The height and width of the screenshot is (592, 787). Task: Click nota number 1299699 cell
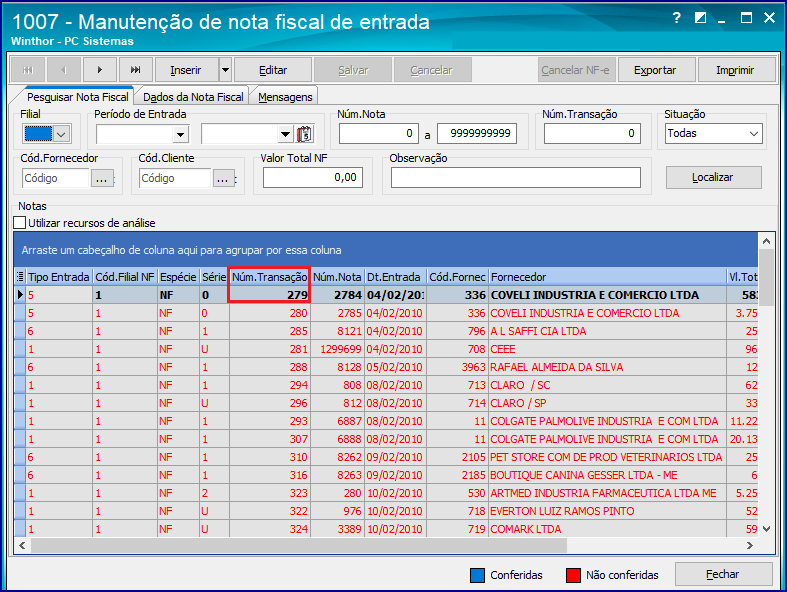point(337,349)
